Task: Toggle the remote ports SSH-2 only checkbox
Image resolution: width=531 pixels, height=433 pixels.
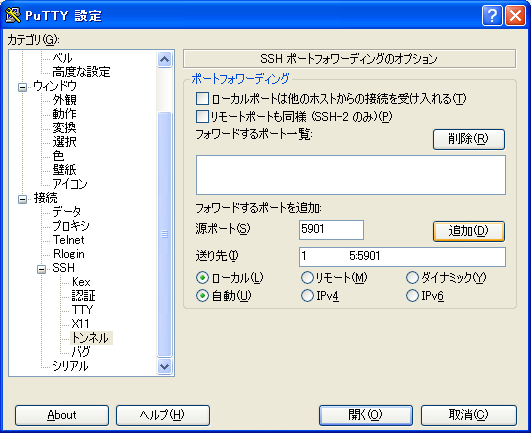Action: (x=202, y=116)
